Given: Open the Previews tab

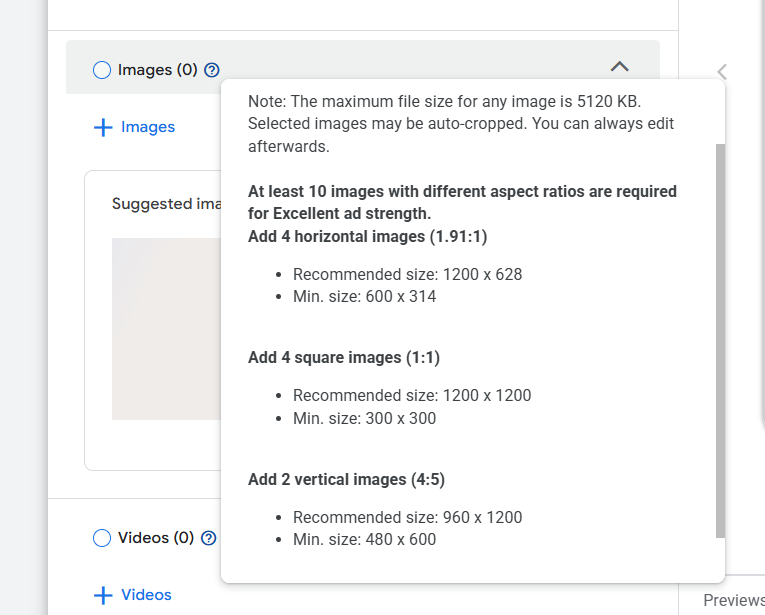Looking at the screenshot, I should point(733,600).
